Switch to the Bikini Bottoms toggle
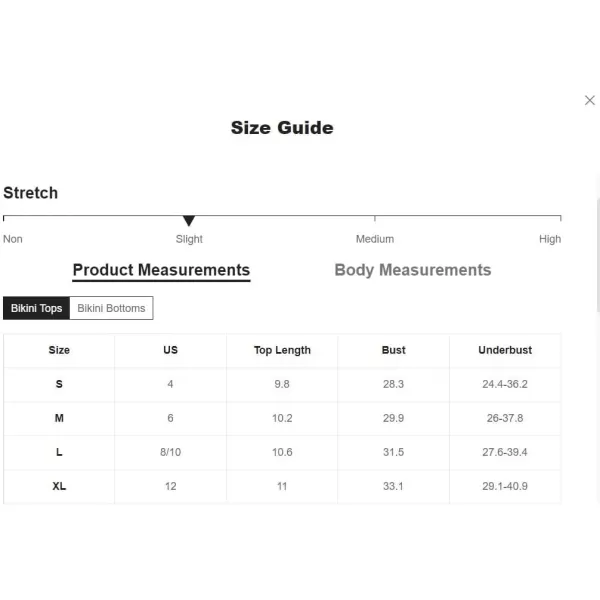This screenshot has height=600, width=600. pyautogui.click(x=111, y=308)
